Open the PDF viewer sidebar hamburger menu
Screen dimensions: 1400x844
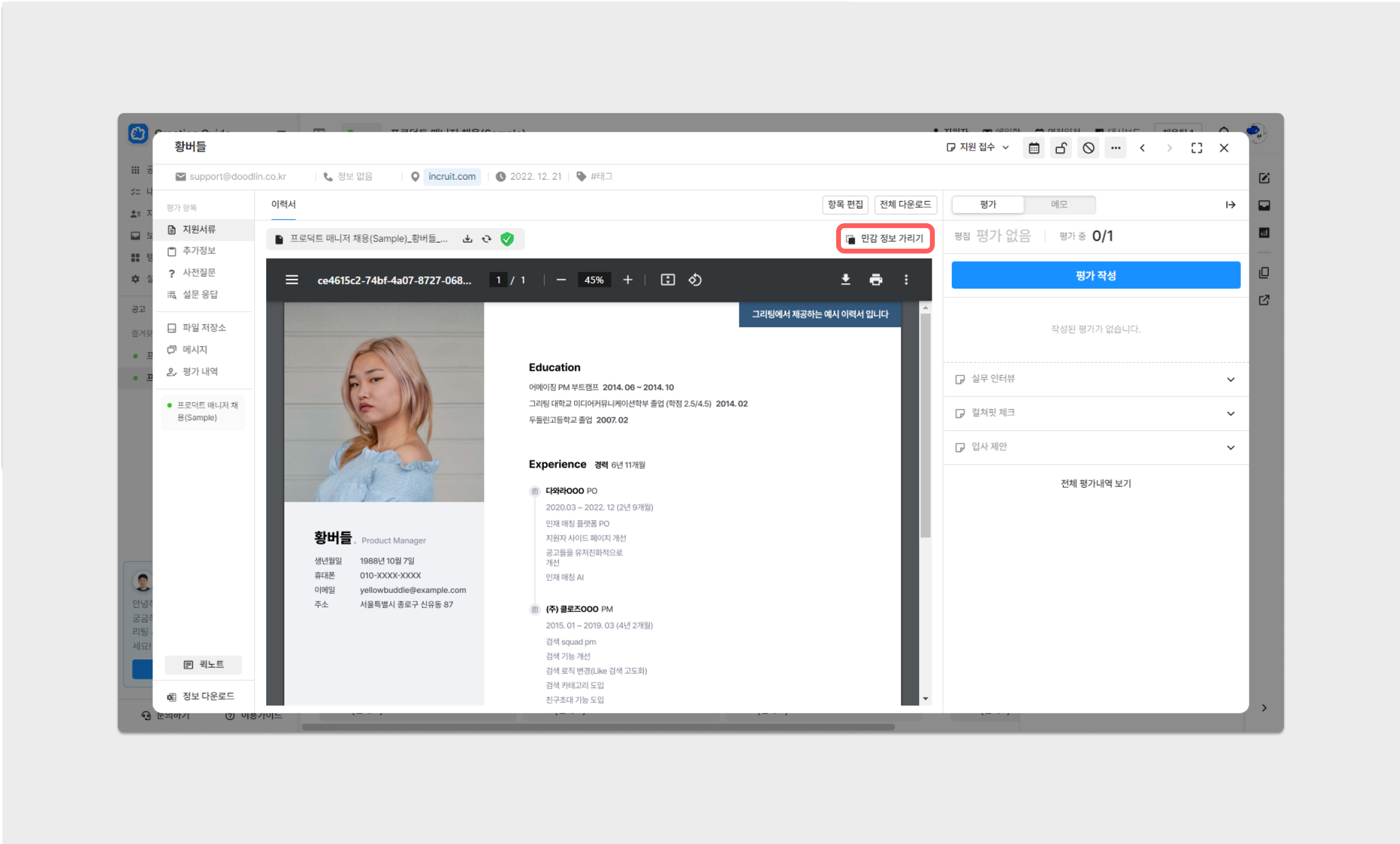(292, 280)
